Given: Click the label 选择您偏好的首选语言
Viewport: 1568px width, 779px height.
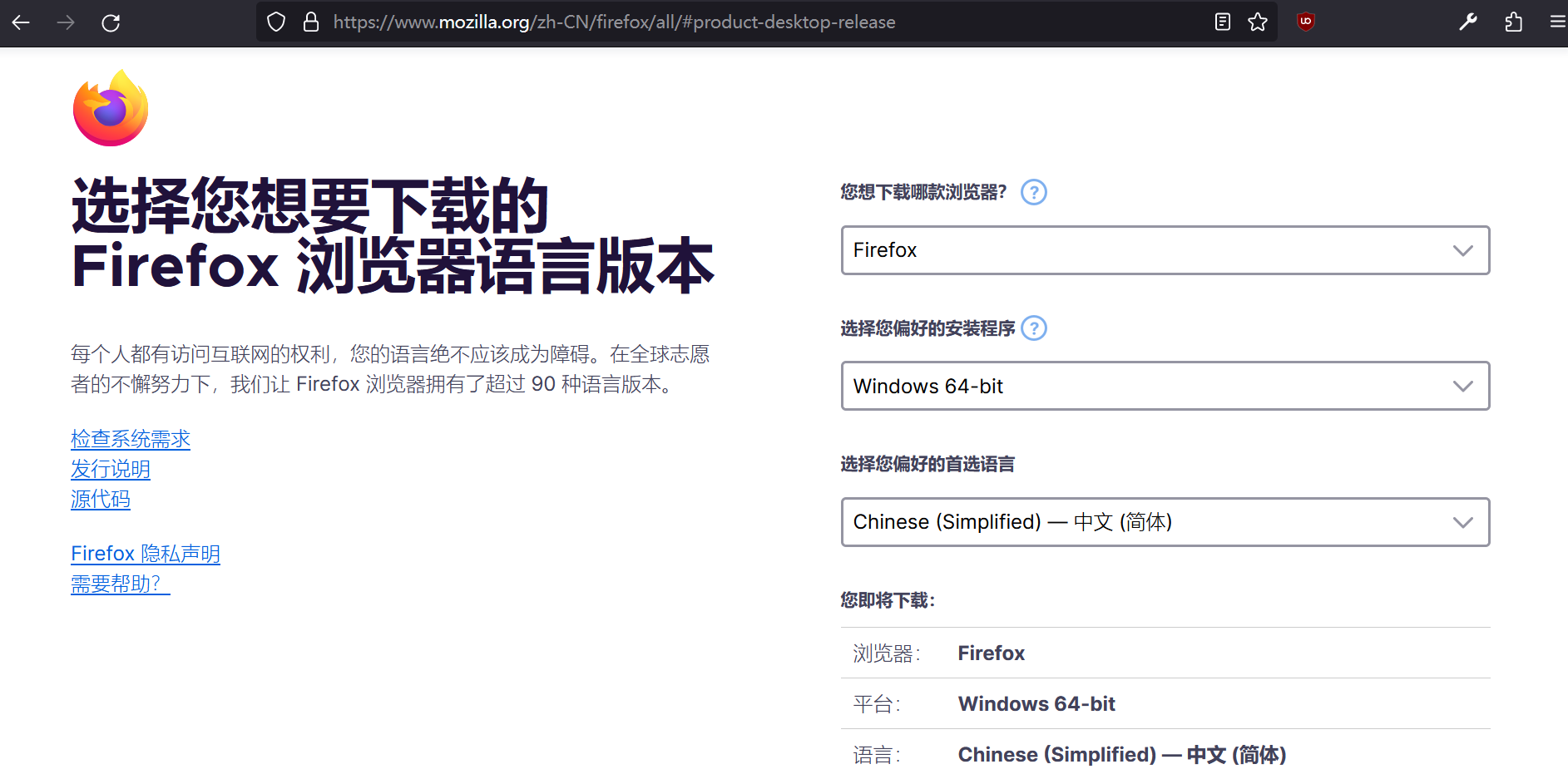Looking at the screenshot, I should point(927,464).
